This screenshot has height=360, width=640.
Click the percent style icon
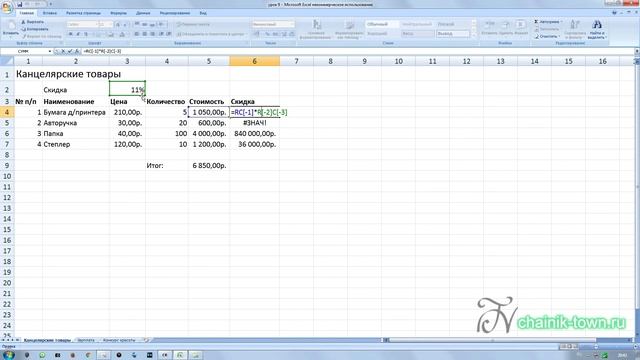point(267,34)
